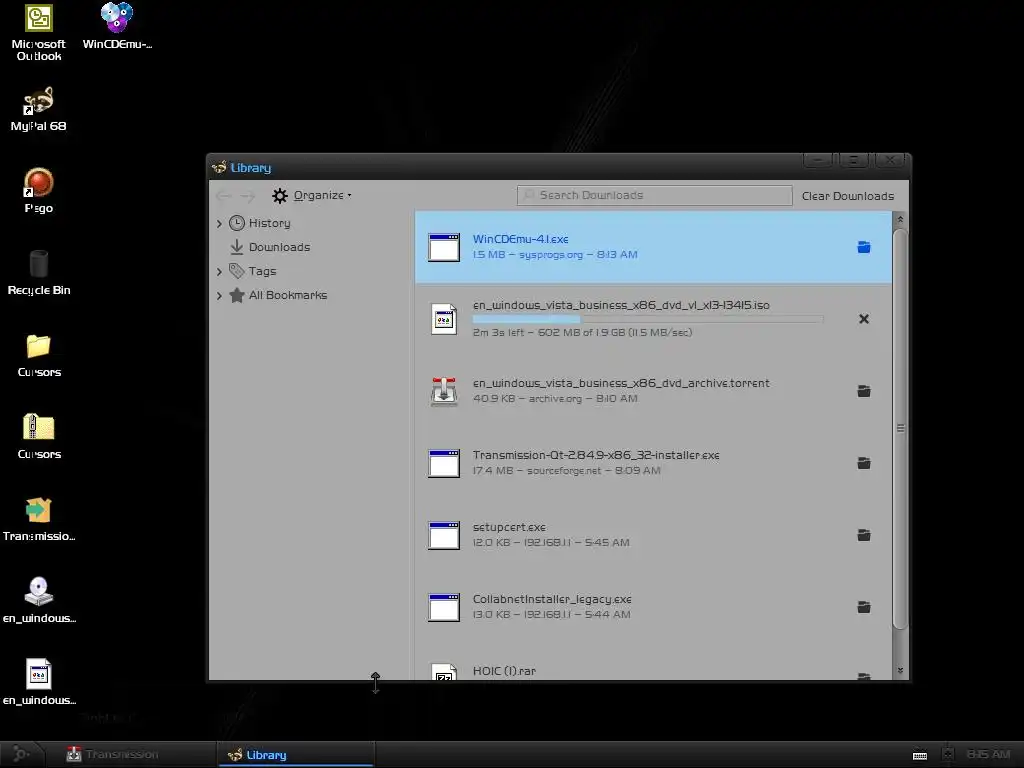Select the en_windows disc image desktop icon
This screenshot has height=768, width=1024.
[x=39, y=601]
